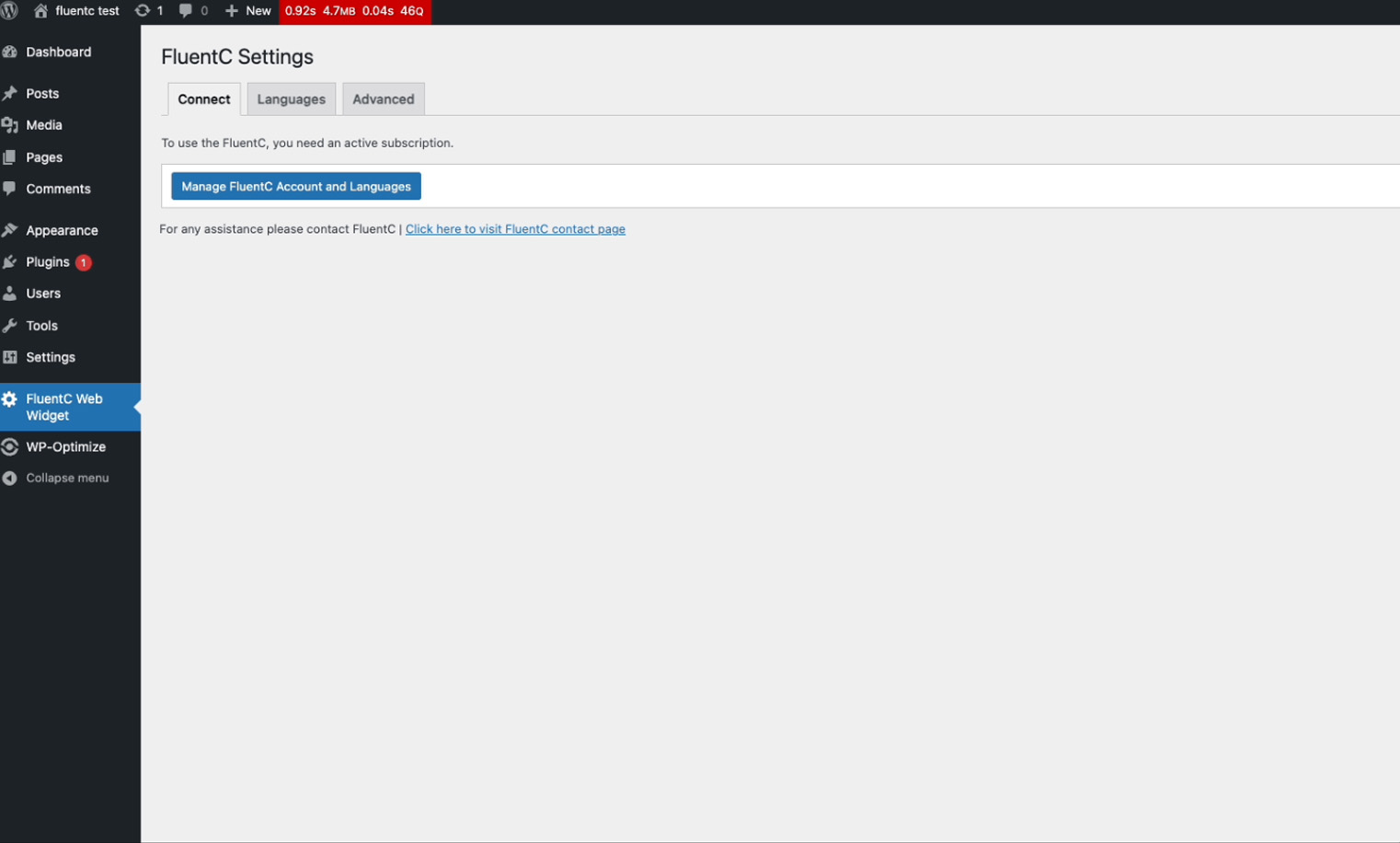Click the Collapse menu arrow icon
The height and width of the screenshot is (843, 1400).
[10, 479]
